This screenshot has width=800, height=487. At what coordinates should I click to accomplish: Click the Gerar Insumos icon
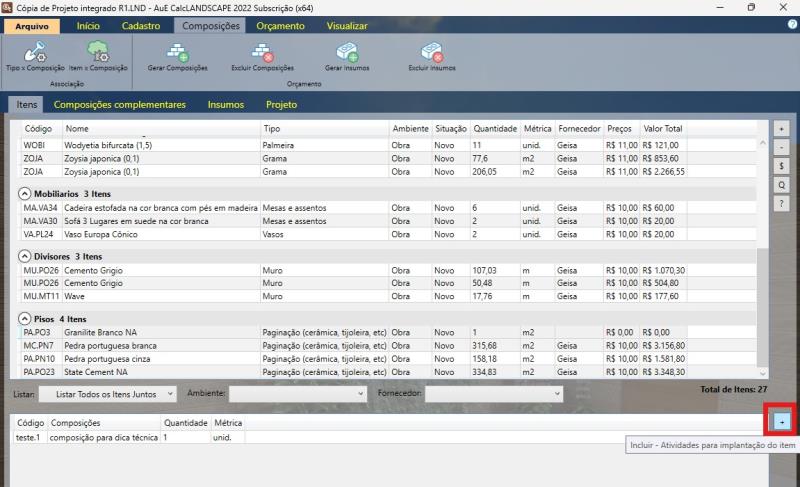[347, 52]
